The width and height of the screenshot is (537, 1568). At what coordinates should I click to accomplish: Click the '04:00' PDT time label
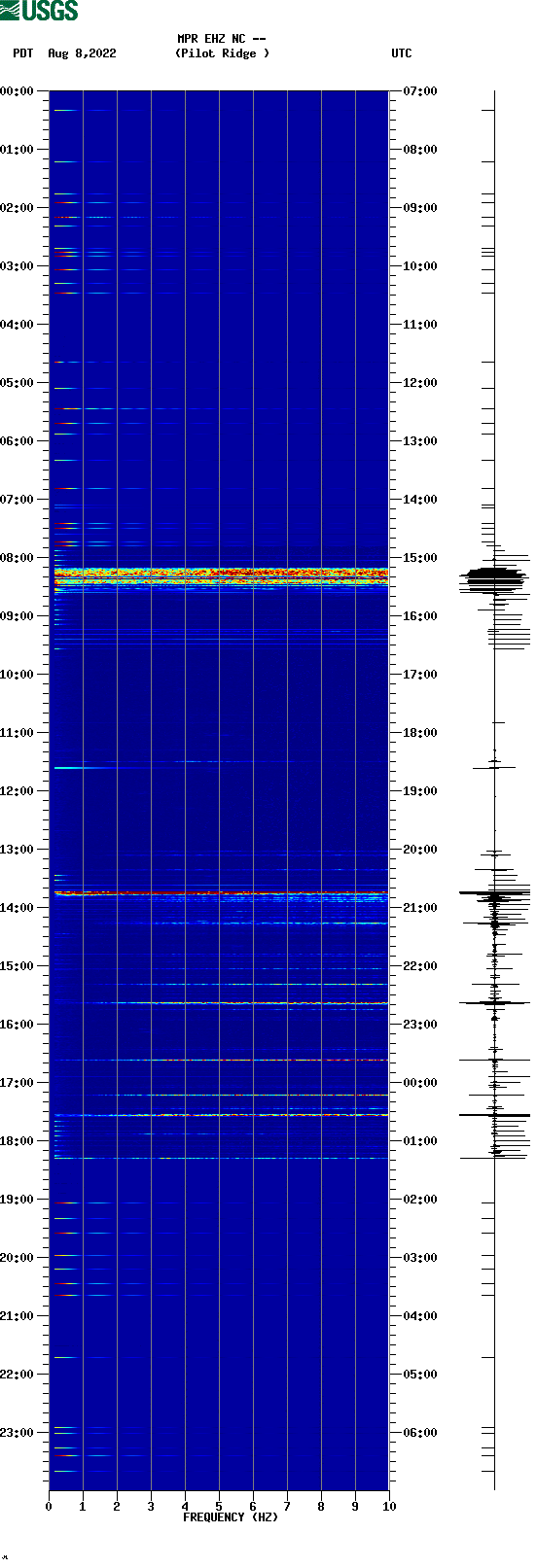[18, 325]
